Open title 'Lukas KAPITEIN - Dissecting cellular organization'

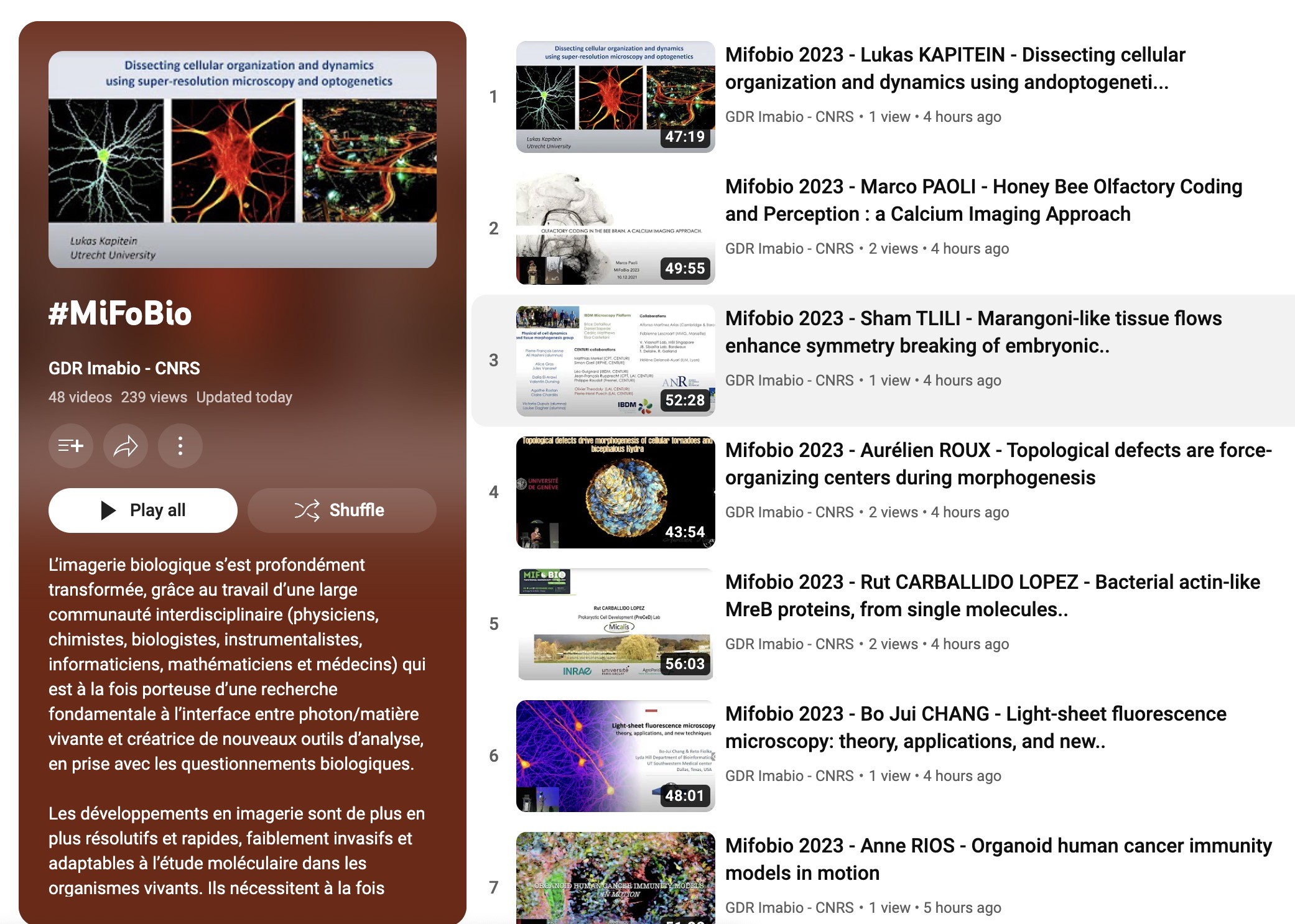point(955,68)
